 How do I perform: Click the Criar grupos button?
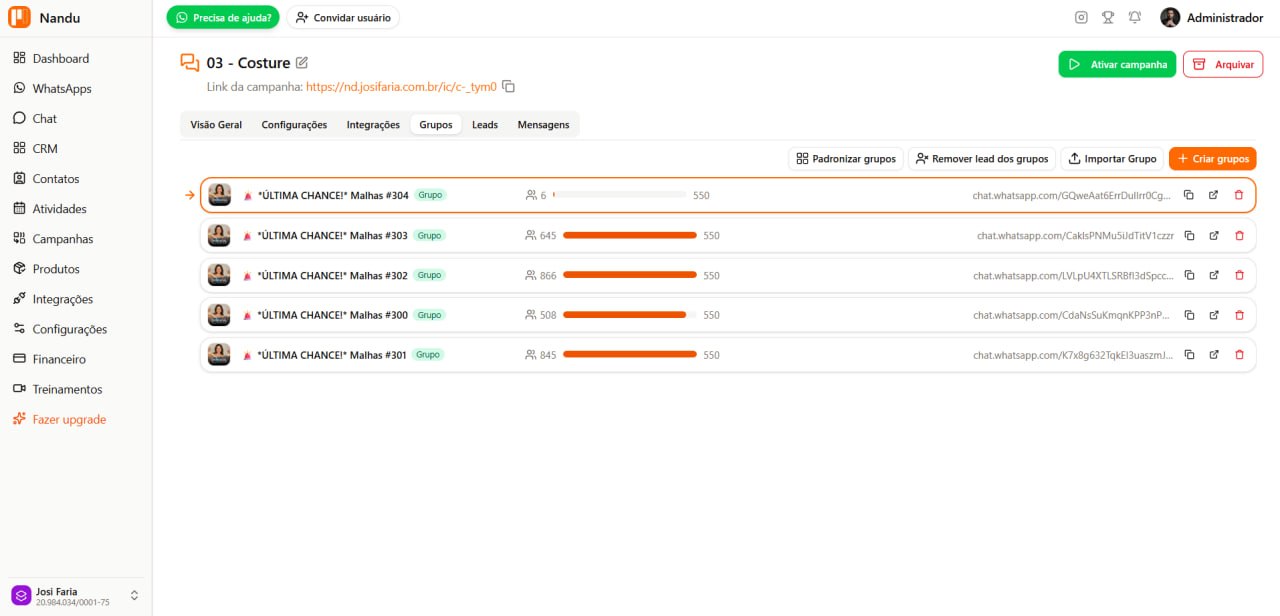click(x=1212, y=158)
